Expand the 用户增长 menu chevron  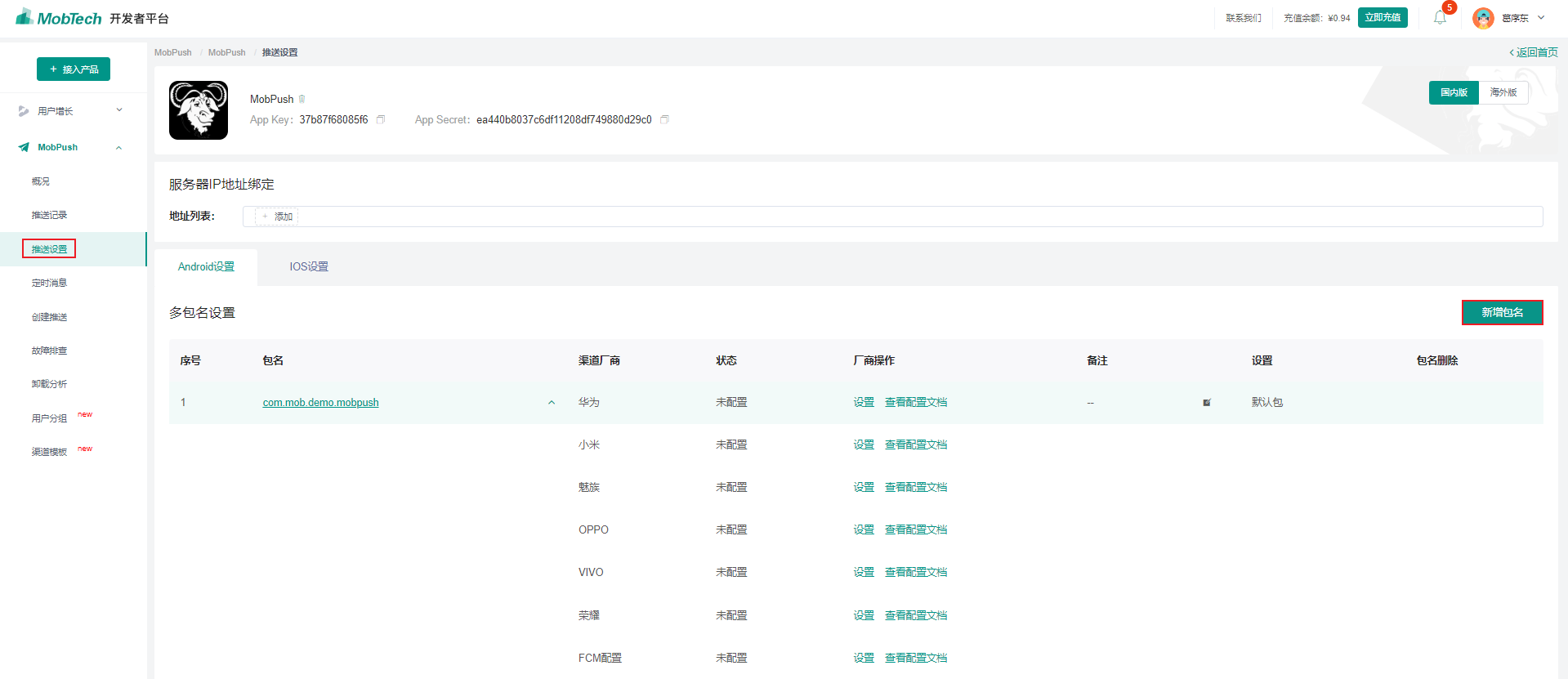coord(119,110)
